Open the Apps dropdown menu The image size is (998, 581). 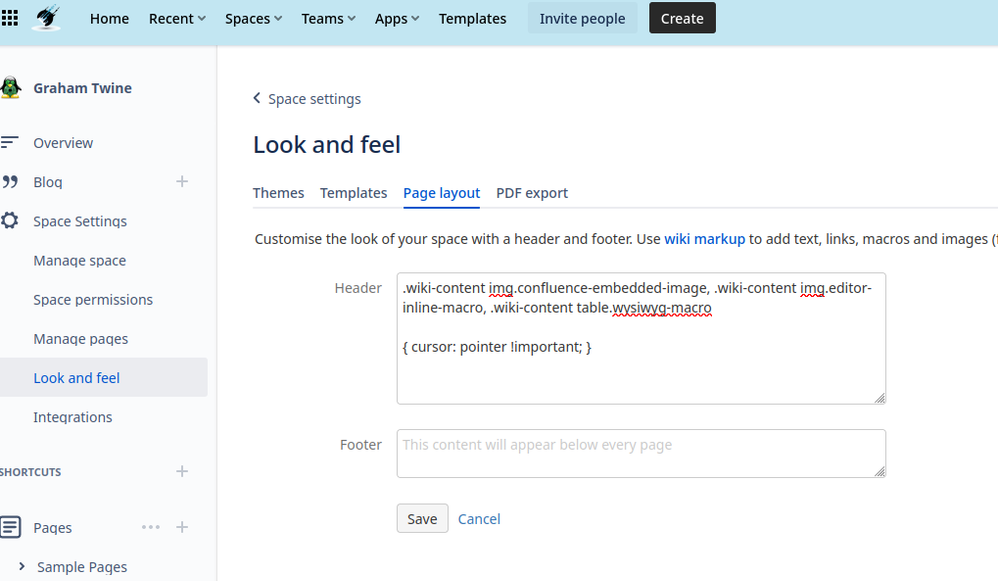point(396,18)
